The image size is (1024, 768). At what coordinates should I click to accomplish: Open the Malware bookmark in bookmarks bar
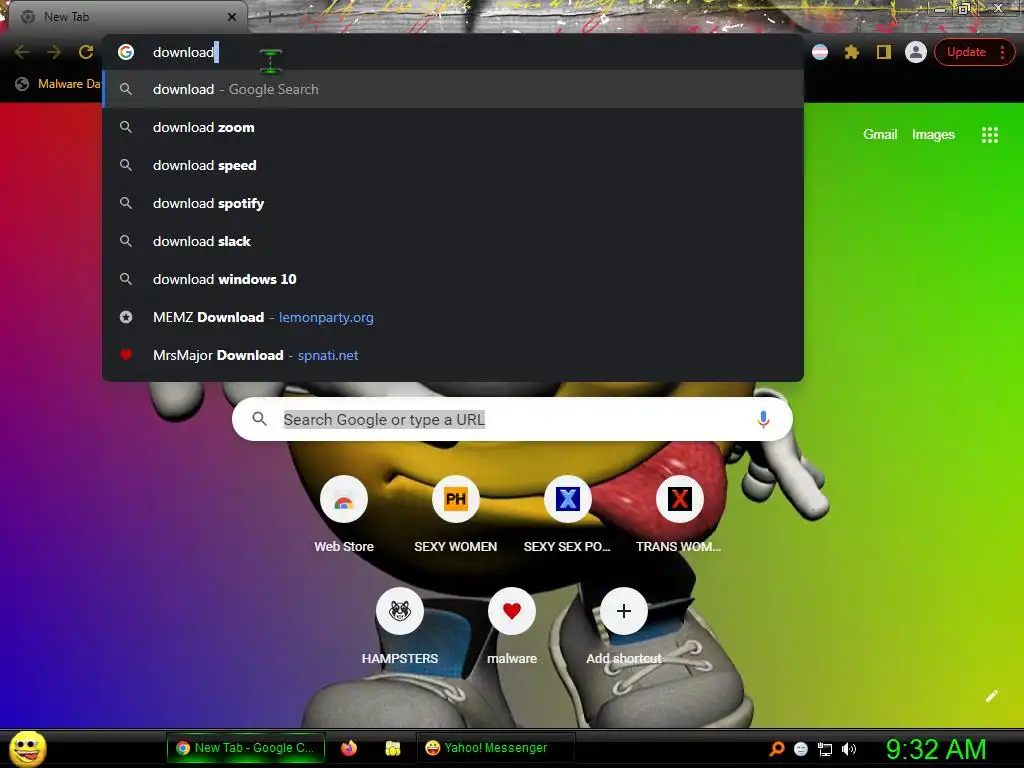click(x=58, y=84)
